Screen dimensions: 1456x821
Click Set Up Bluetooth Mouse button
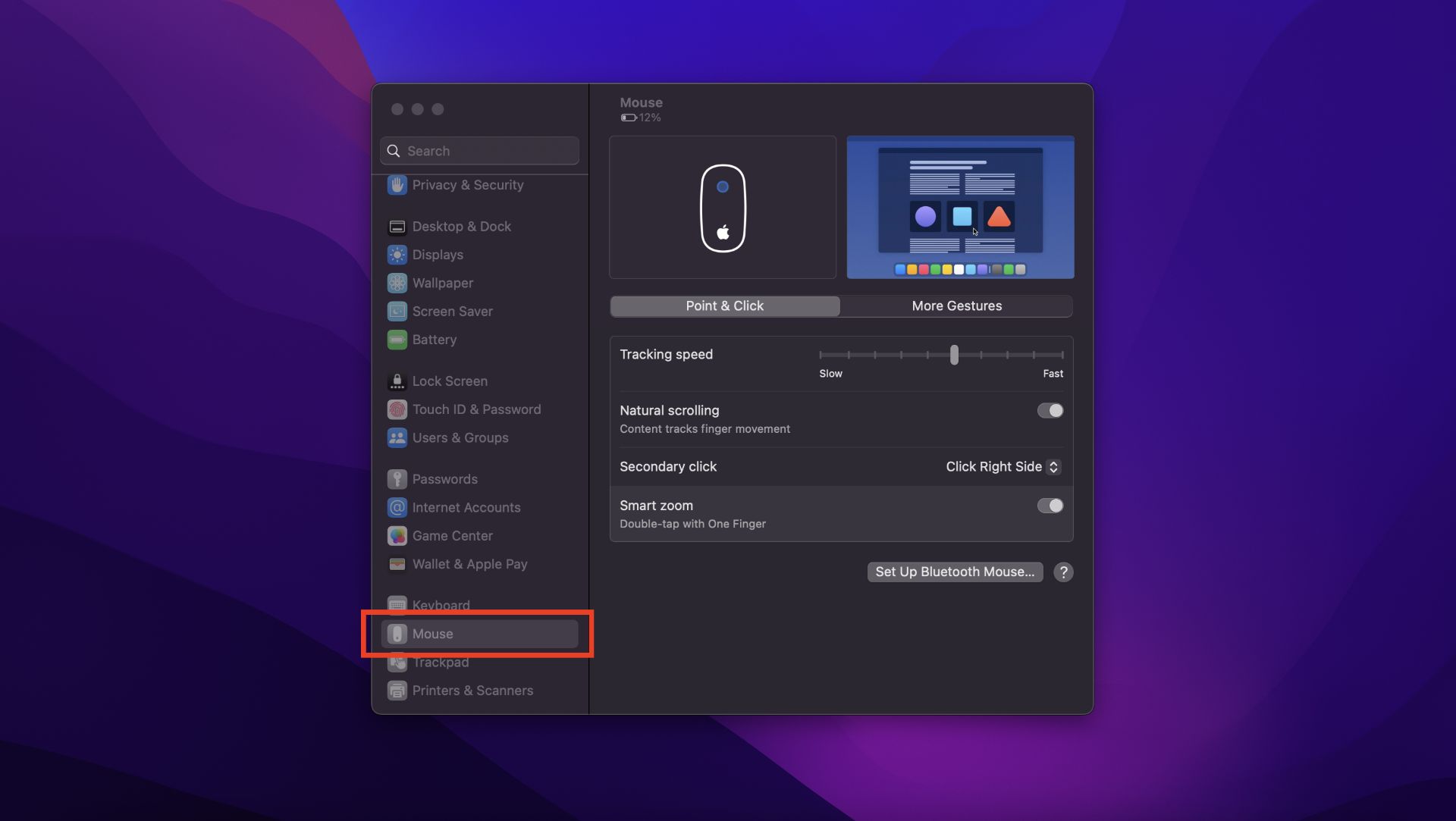tap(955, 572)
